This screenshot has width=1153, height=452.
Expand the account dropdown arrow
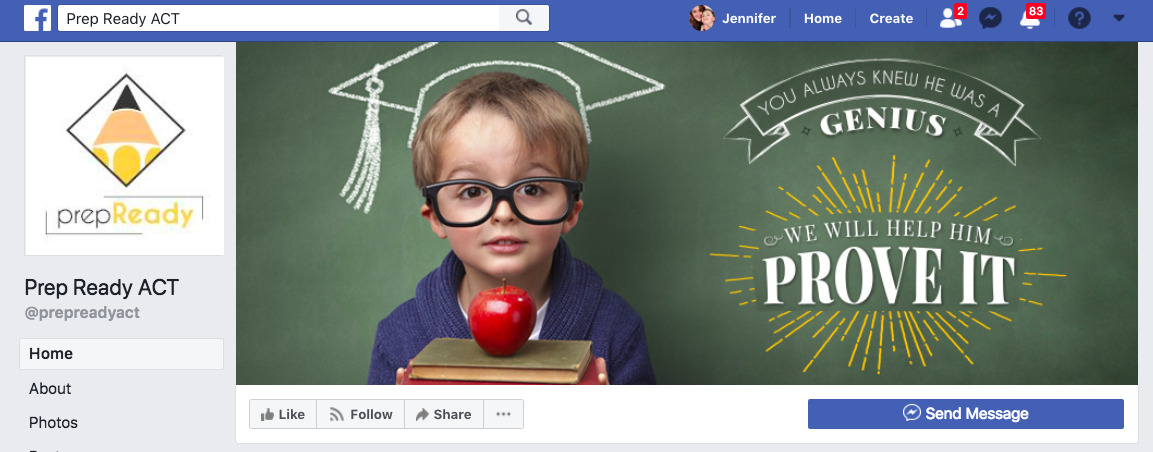1118,18
